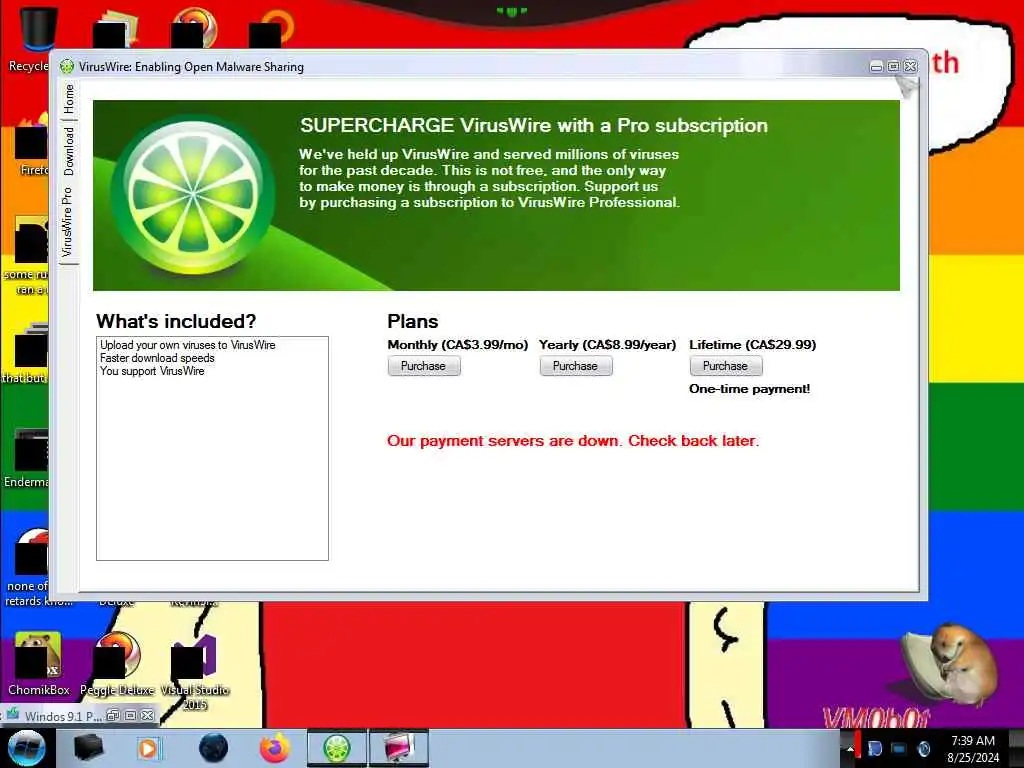Purchase the Lifetime CA$29.99 plan
This screenshot has height=768, width=1024.
[x=726, y=366]
